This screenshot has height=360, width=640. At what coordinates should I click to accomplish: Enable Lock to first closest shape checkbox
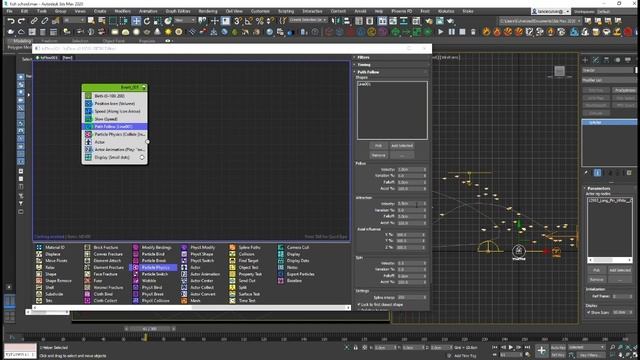tap(359, 304)
